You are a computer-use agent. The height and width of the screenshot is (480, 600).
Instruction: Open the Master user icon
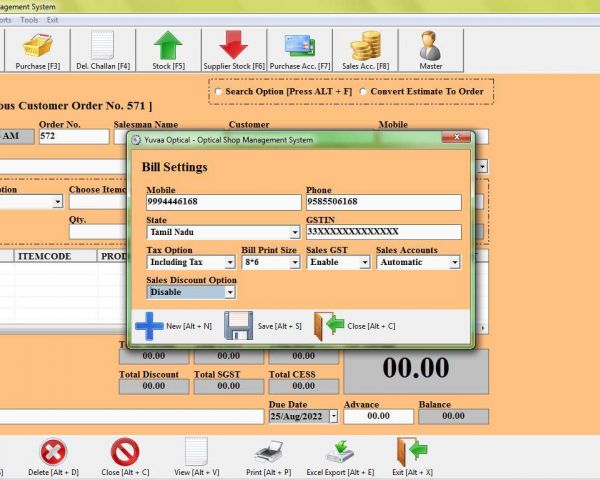pos(431,46)
